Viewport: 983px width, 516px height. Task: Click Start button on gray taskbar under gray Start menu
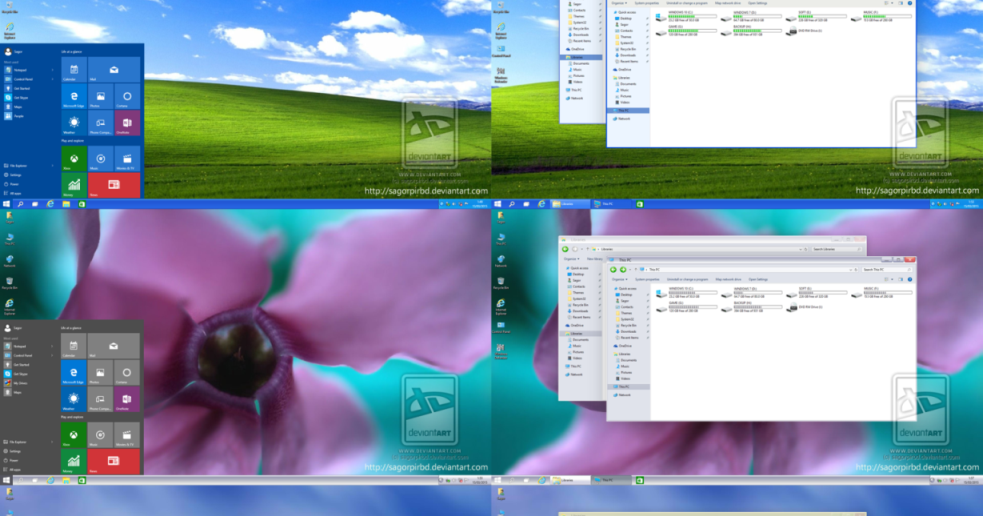pyautogui.click(x=6, y=480)
